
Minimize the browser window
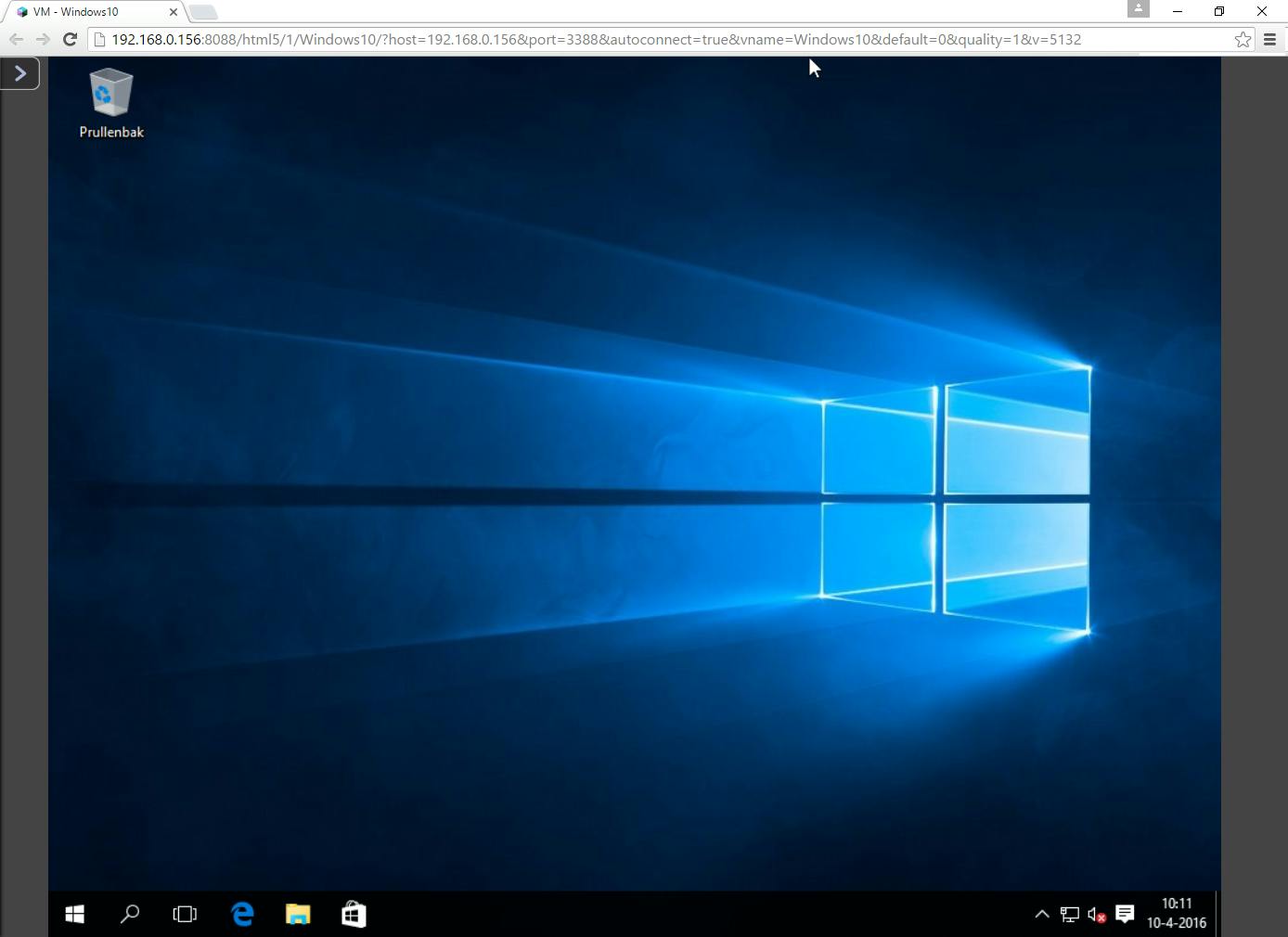[1178, 11]
